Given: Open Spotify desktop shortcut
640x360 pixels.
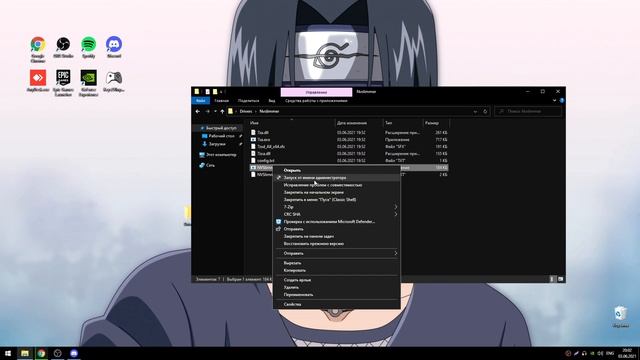Looking at the screenshot, I should 89,47.
